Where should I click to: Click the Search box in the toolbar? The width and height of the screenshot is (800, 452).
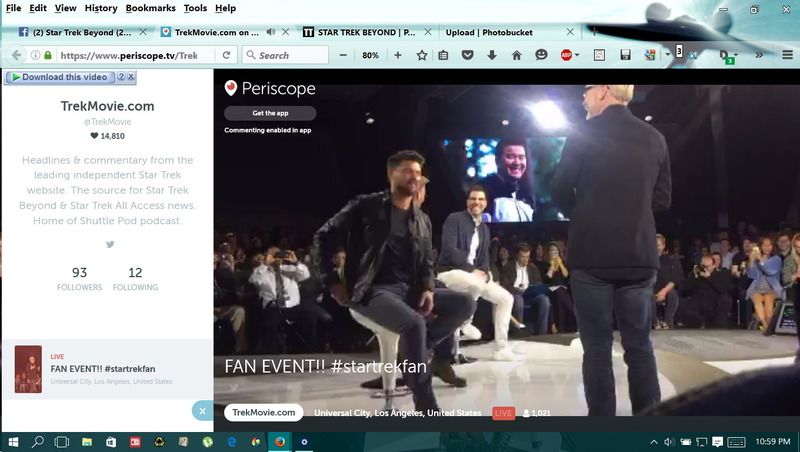(286, 55)
